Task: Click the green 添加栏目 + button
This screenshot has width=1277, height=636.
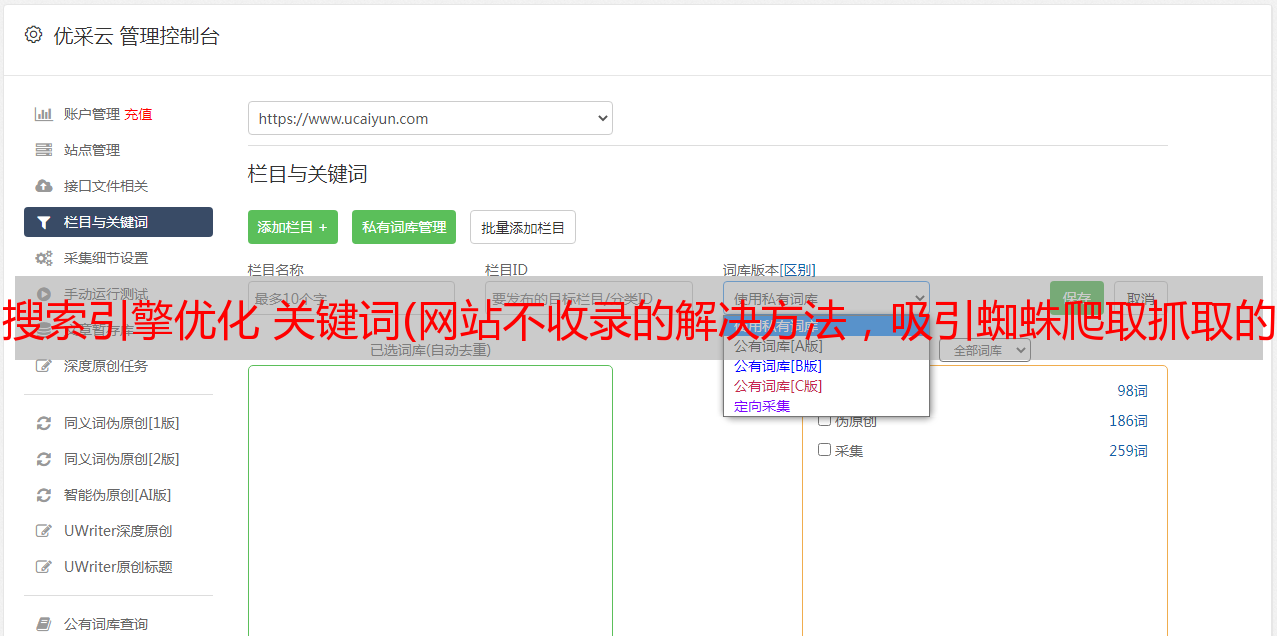Action: [x=293, y=227]
